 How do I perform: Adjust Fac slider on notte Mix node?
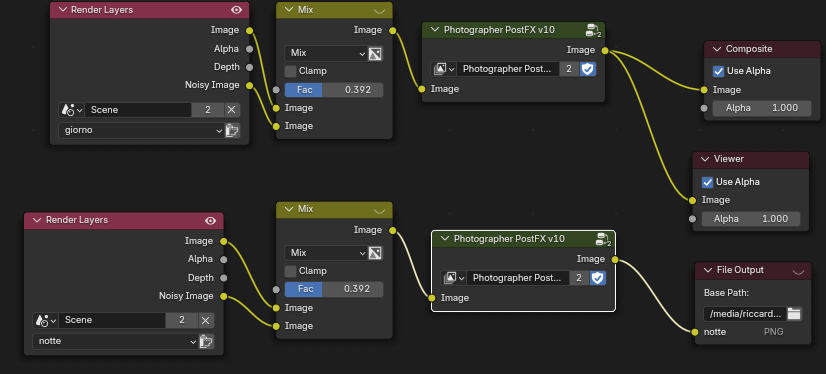click(334, 289)
